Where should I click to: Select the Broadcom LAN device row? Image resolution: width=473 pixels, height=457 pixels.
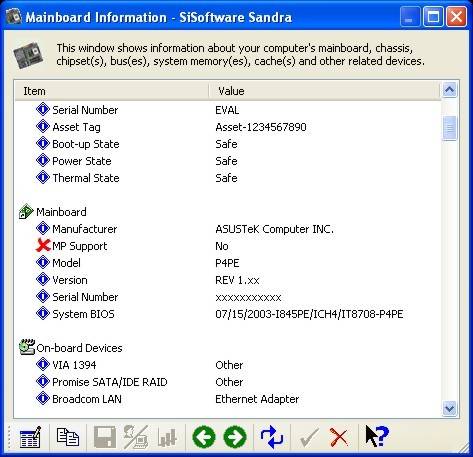(228, 399)
